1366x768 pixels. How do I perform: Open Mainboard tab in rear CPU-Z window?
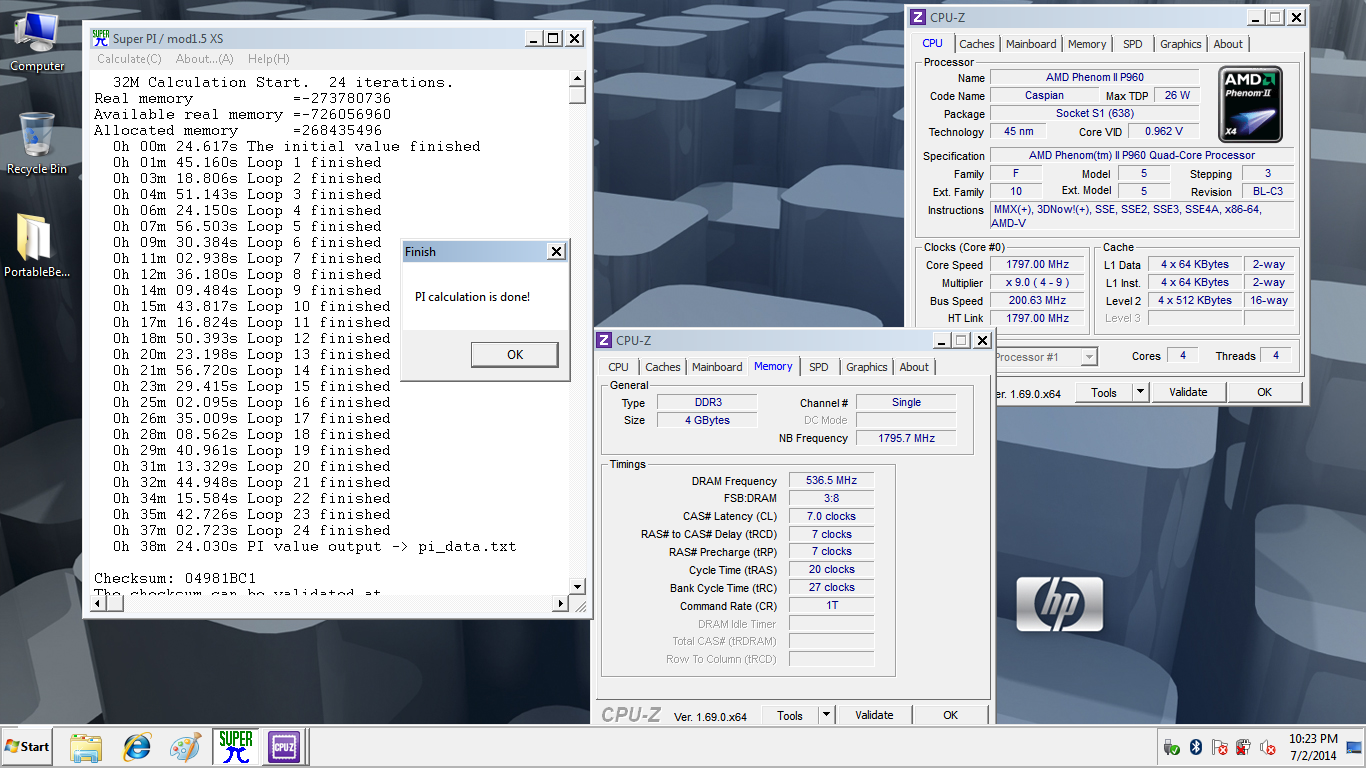(1031, 44)
